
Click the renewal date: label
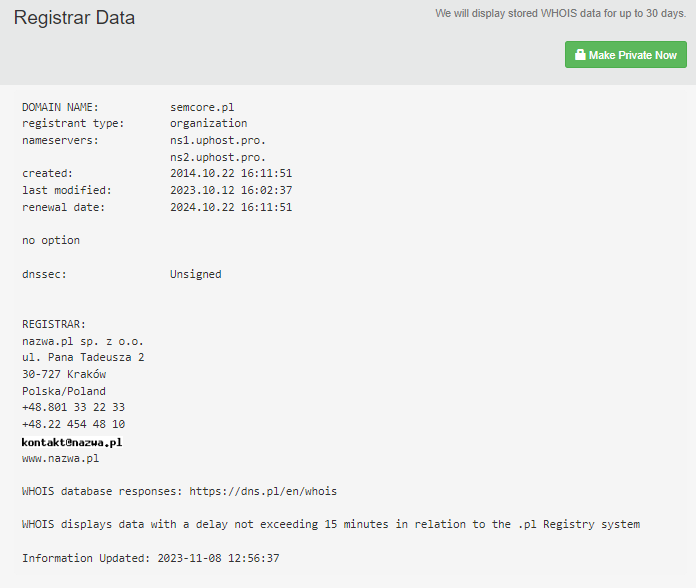coord(63,207)
